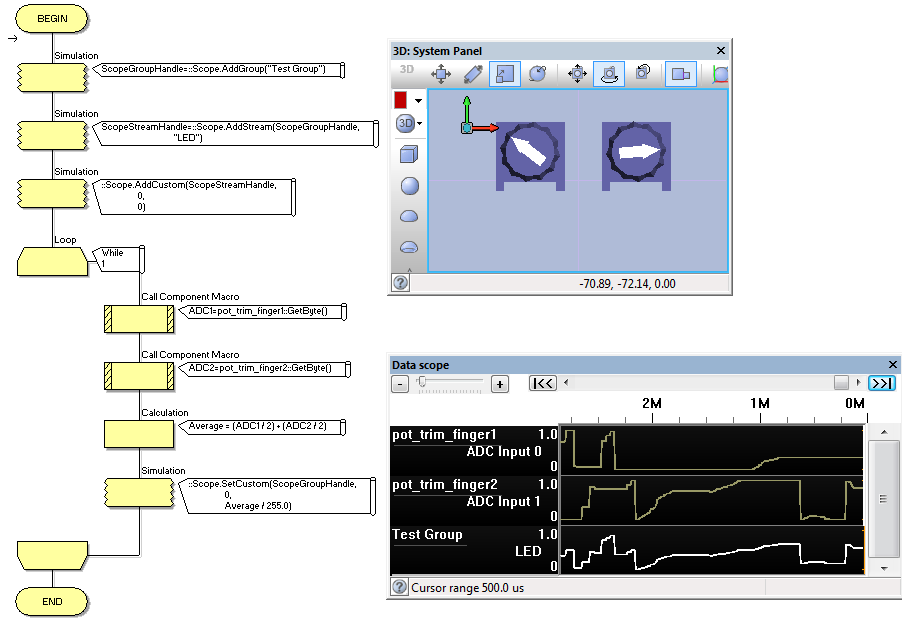
Task: Click the Cursor range 500.0 us status text
Action: (467, 588)
